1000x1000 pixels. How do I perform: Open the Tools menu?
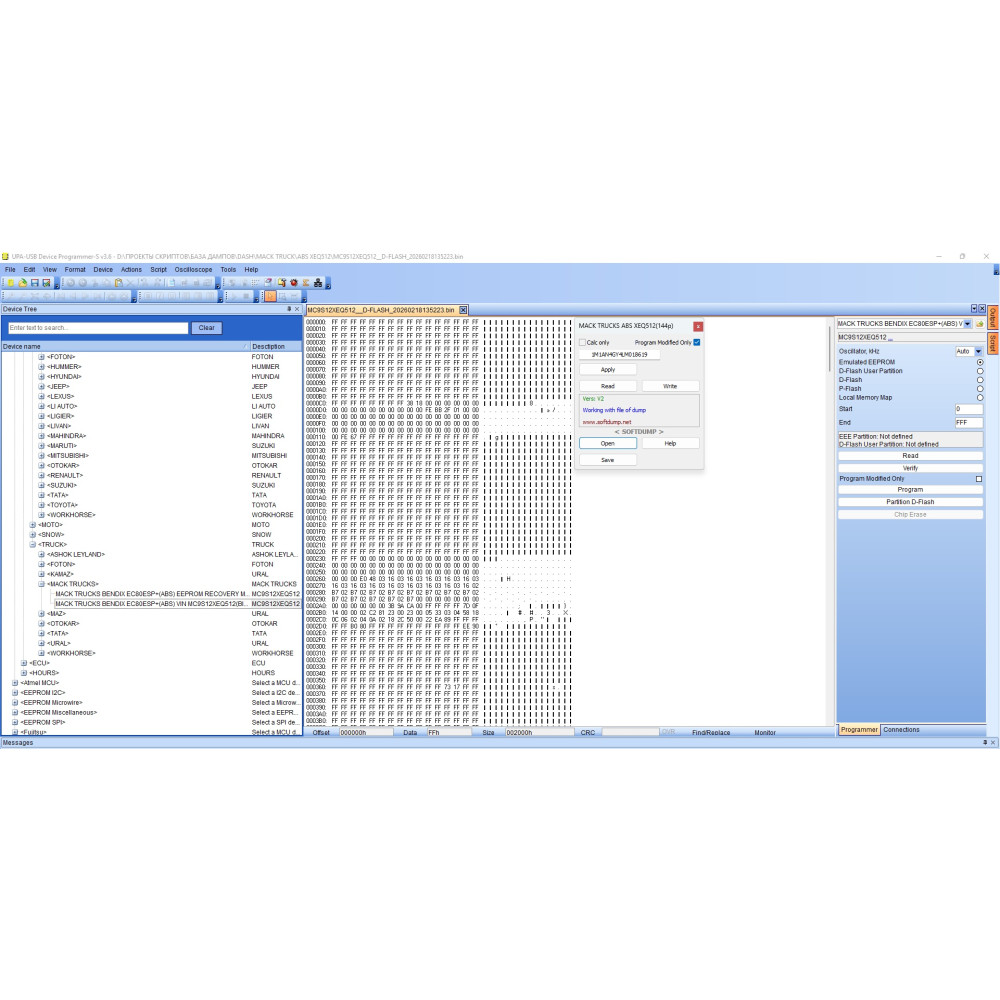[x=228, y=270]
